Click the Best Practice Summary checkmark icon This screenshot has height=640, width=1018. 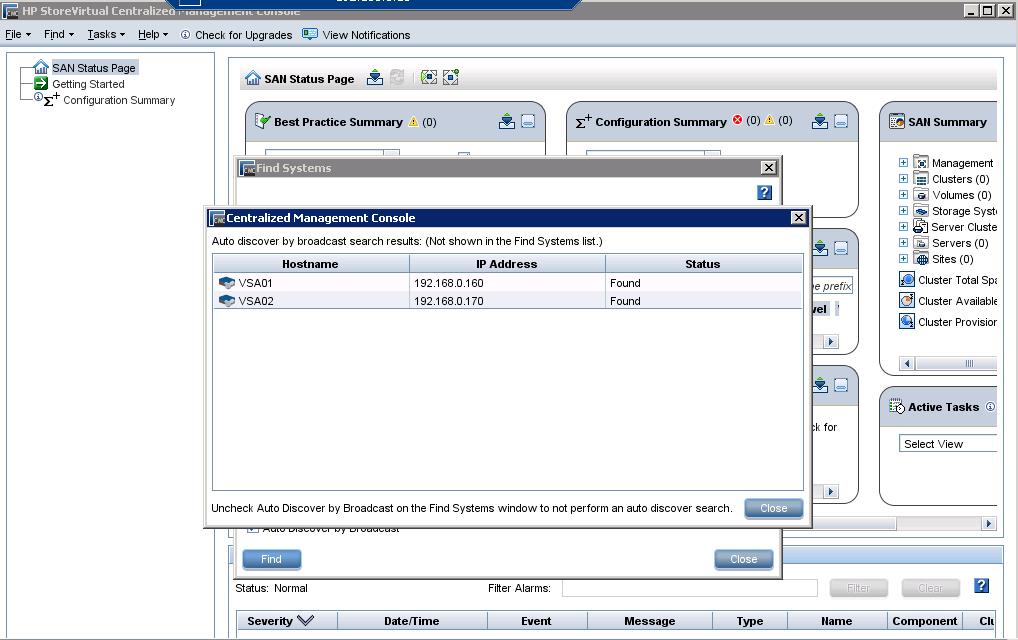point(262,121)
